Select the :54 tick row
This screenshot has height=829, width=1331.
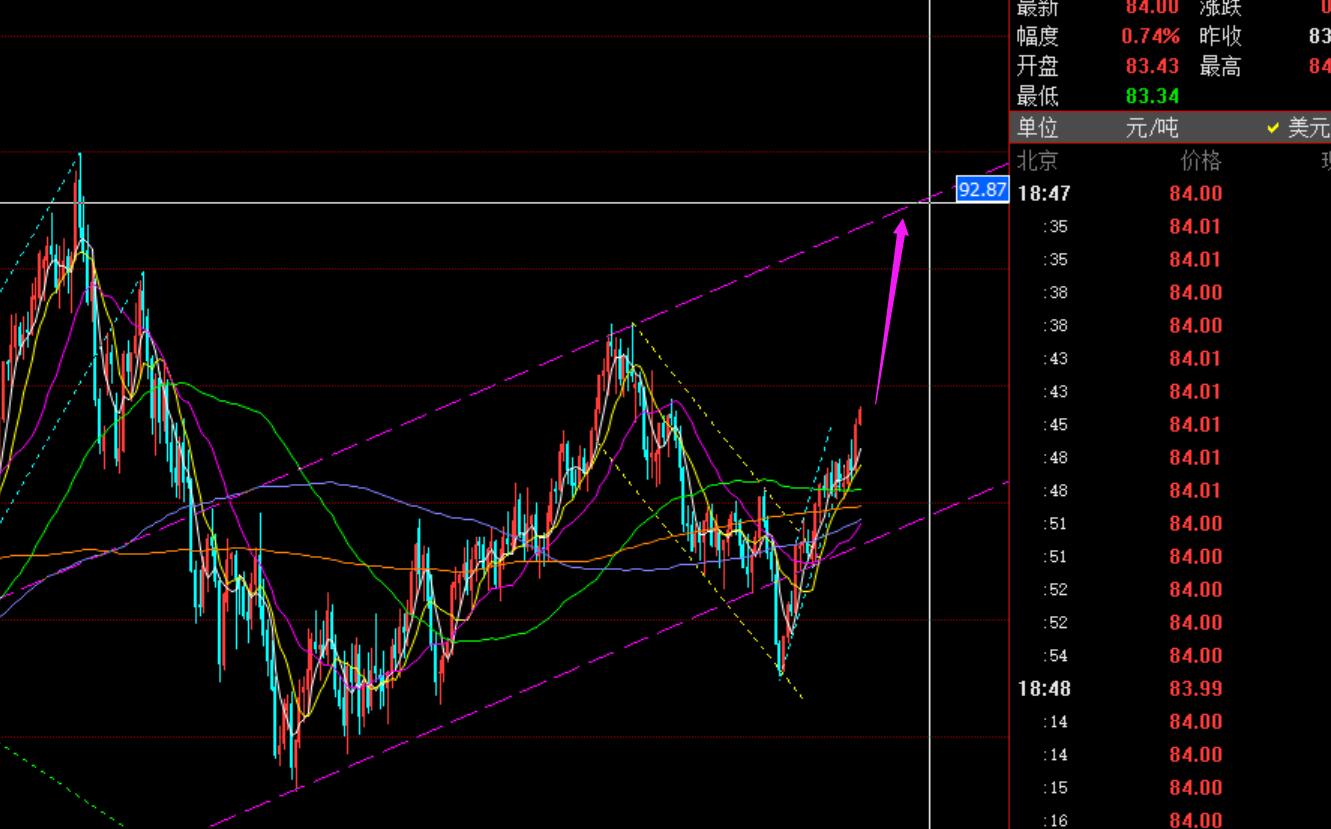(1170, 656)
